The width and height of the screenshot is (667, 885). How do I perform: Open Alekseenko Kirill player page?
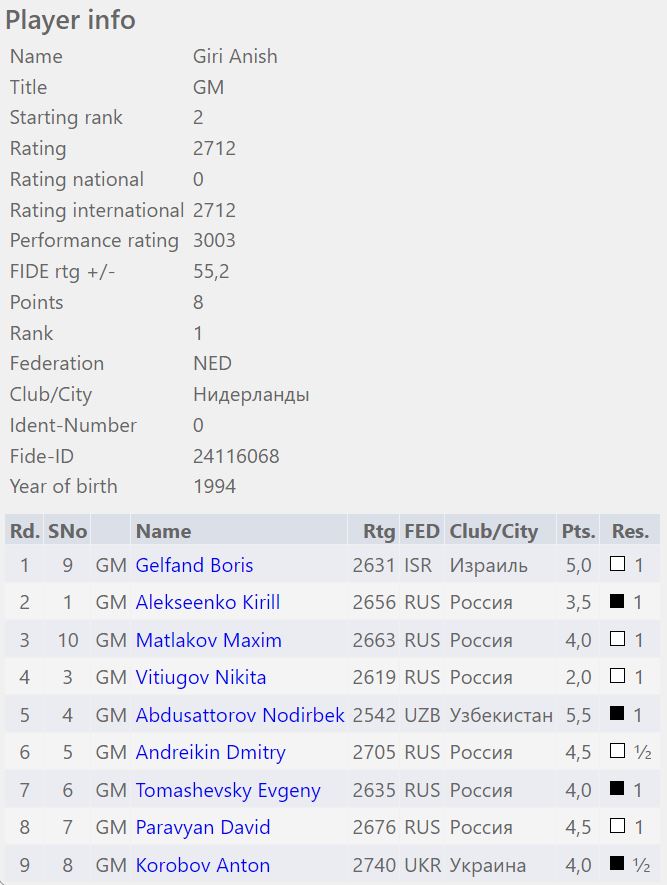tap(207, 602)
